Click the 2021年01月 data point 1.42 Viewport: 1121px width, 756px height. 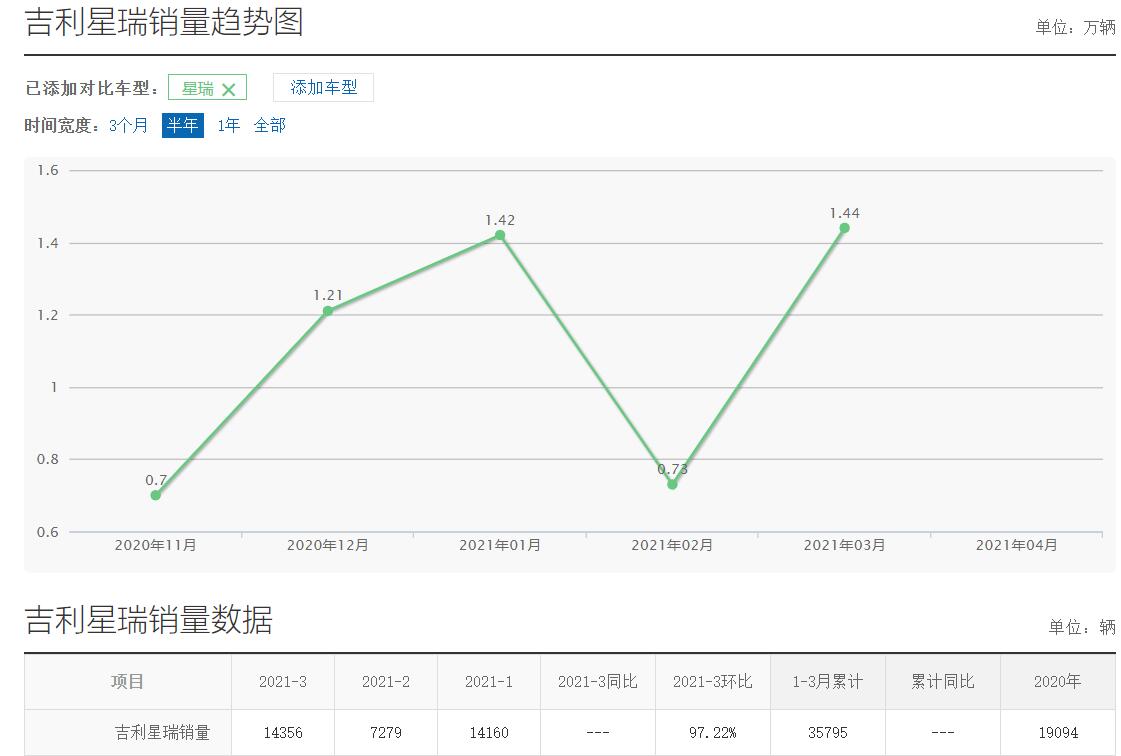click(500, 235)
